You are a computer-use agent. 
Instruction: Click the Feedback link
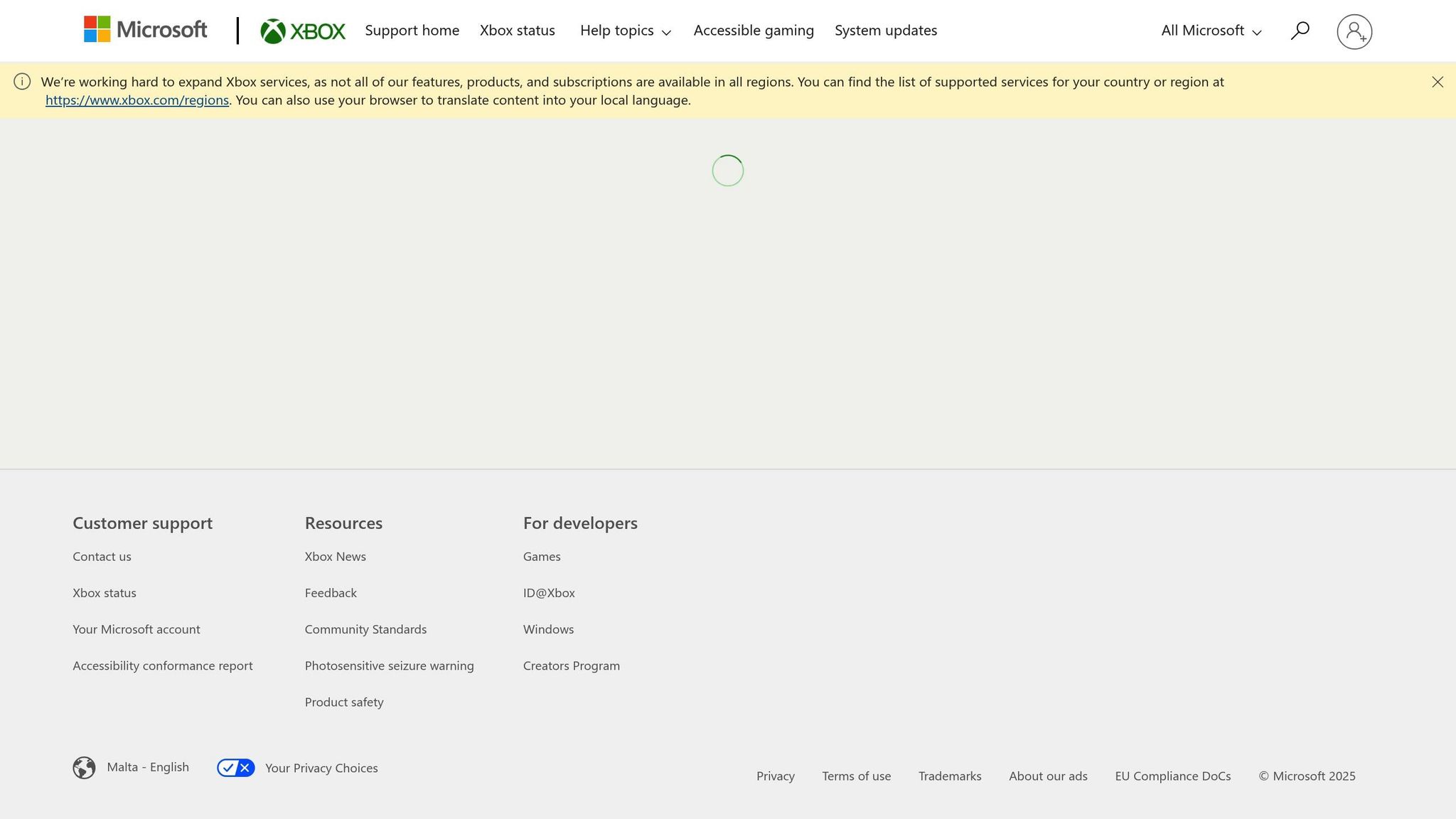[x=331, y=593]
